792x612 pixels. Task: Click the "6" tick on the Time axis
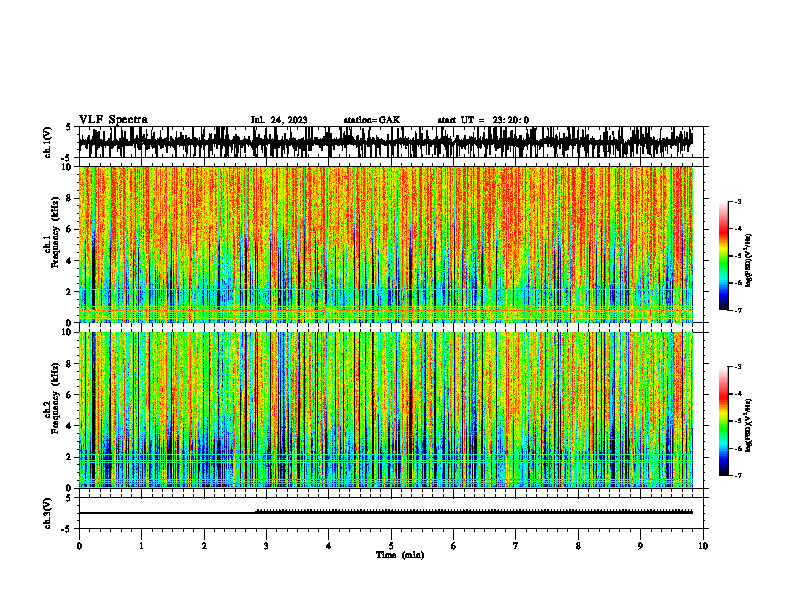pyautogui.click(x=454, y=546)
